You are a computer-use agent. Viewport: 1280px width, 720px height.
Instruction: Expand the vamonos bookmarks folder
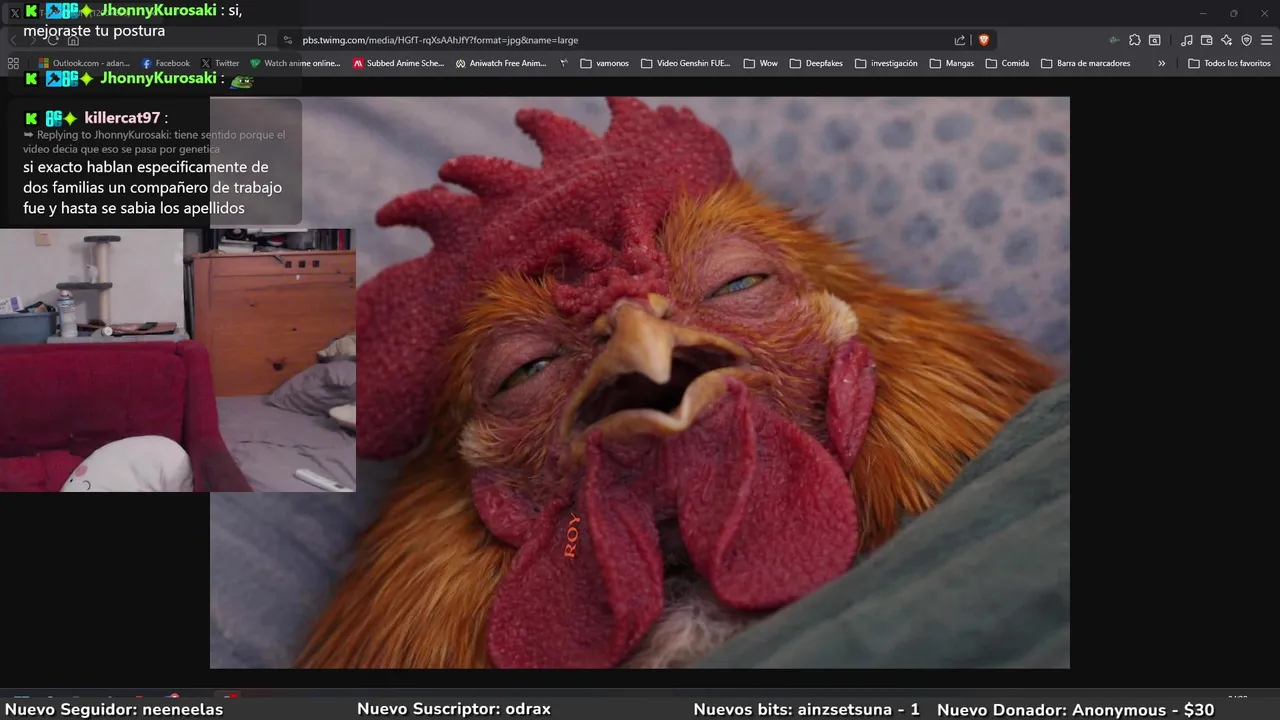click(605, 63)
